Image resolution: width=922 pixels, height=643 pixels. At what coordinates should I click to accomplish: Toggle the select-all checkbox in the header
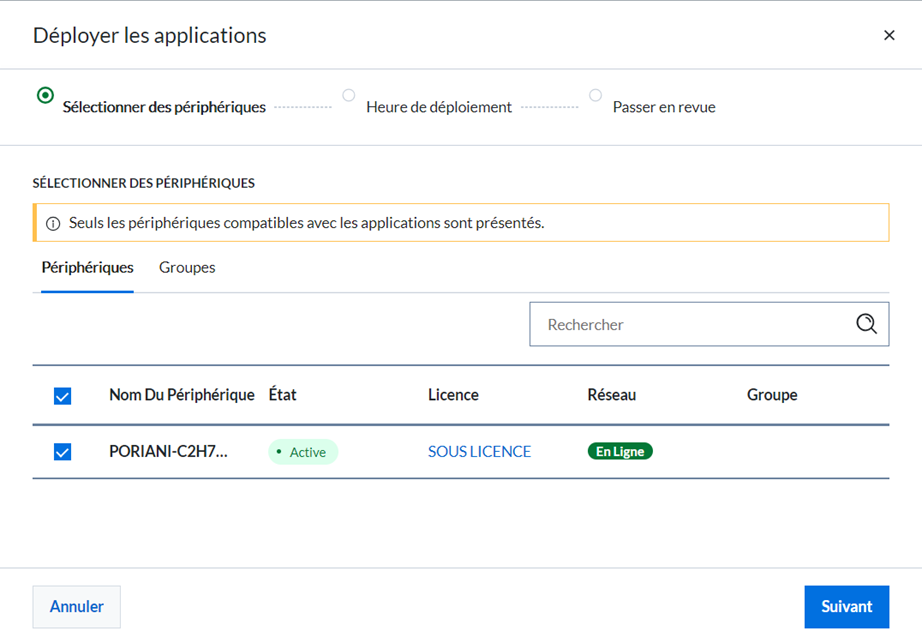(62, 396)
